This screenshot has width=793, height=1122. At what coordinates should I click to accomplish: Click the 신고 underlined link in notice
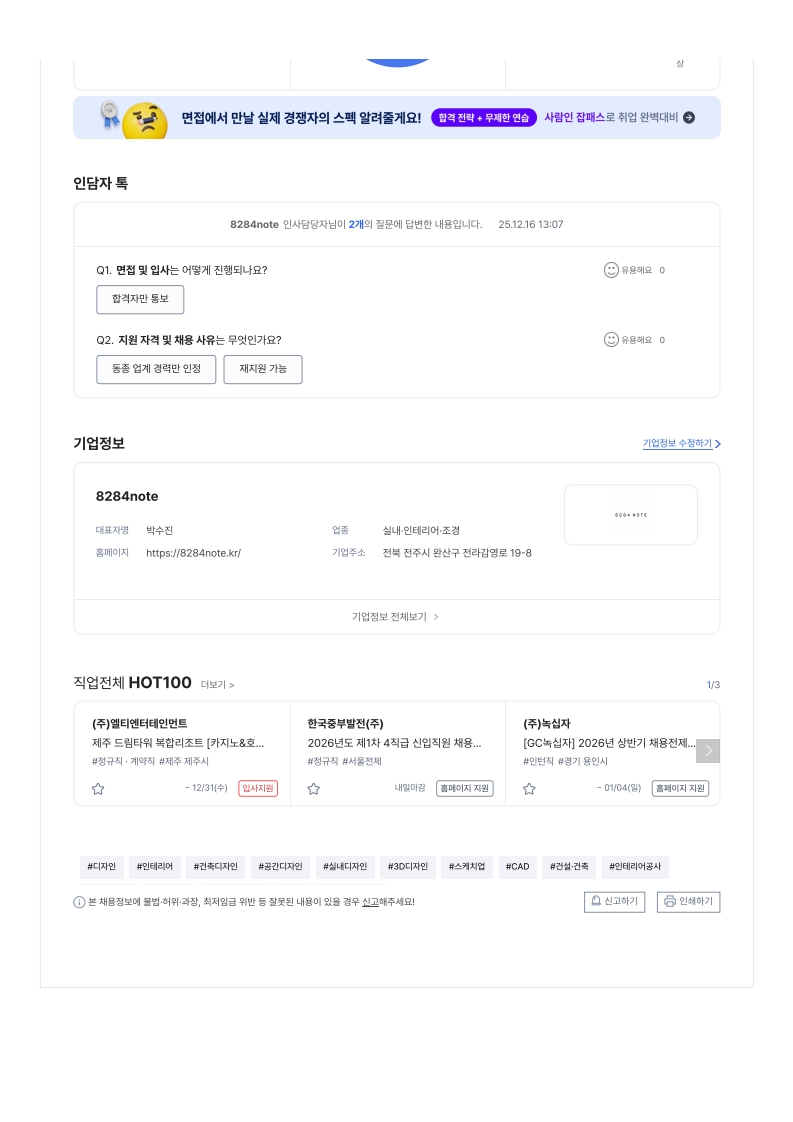coord(370,902)
